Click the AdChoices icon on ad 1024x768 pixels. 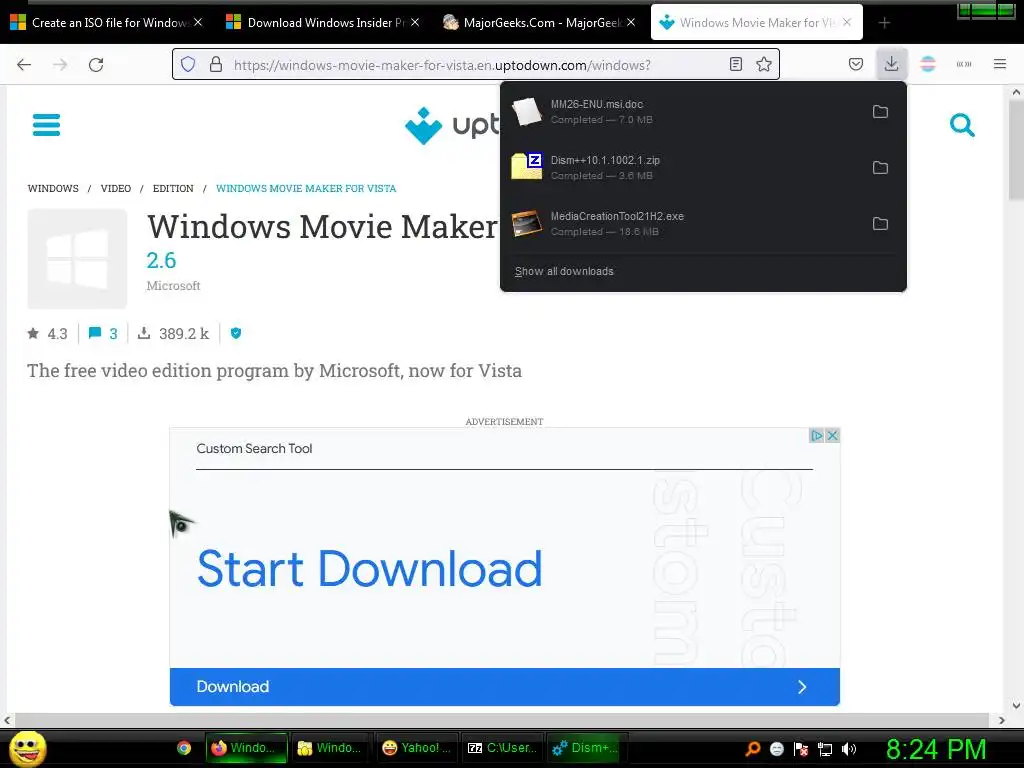(816, 436)
